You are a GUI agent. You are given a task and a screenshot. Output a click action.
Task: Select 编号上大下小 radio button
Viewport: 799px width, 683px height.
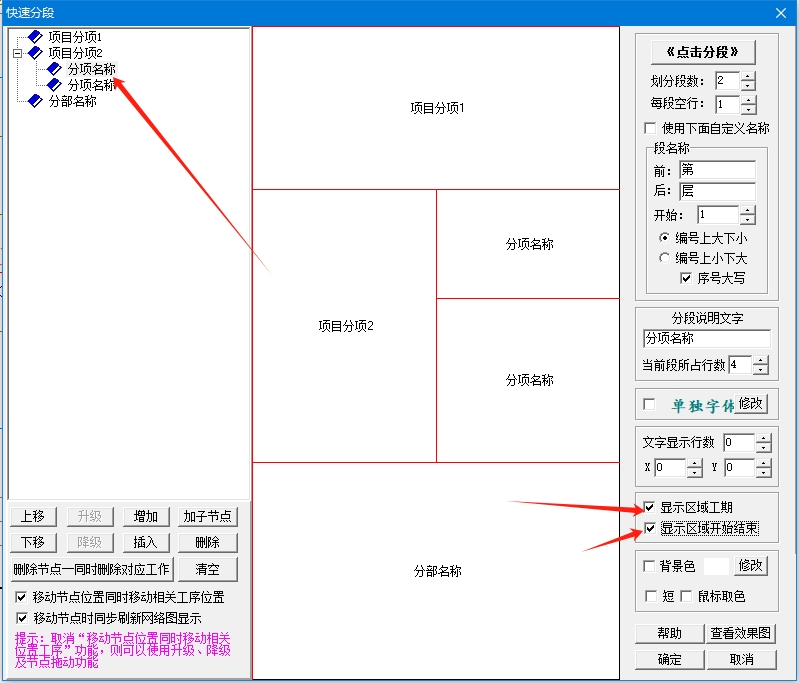tap(664, 238)
